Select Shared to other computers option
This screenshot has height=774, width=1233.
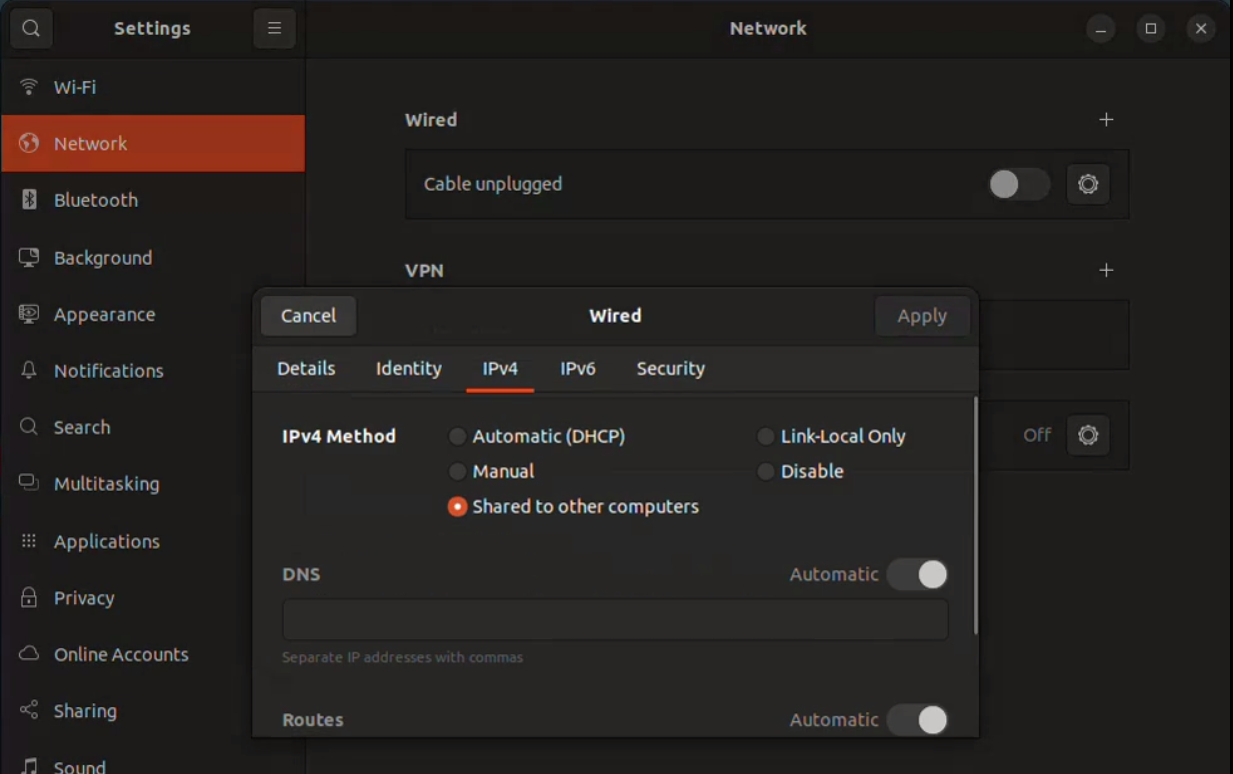tap(574, 507)
